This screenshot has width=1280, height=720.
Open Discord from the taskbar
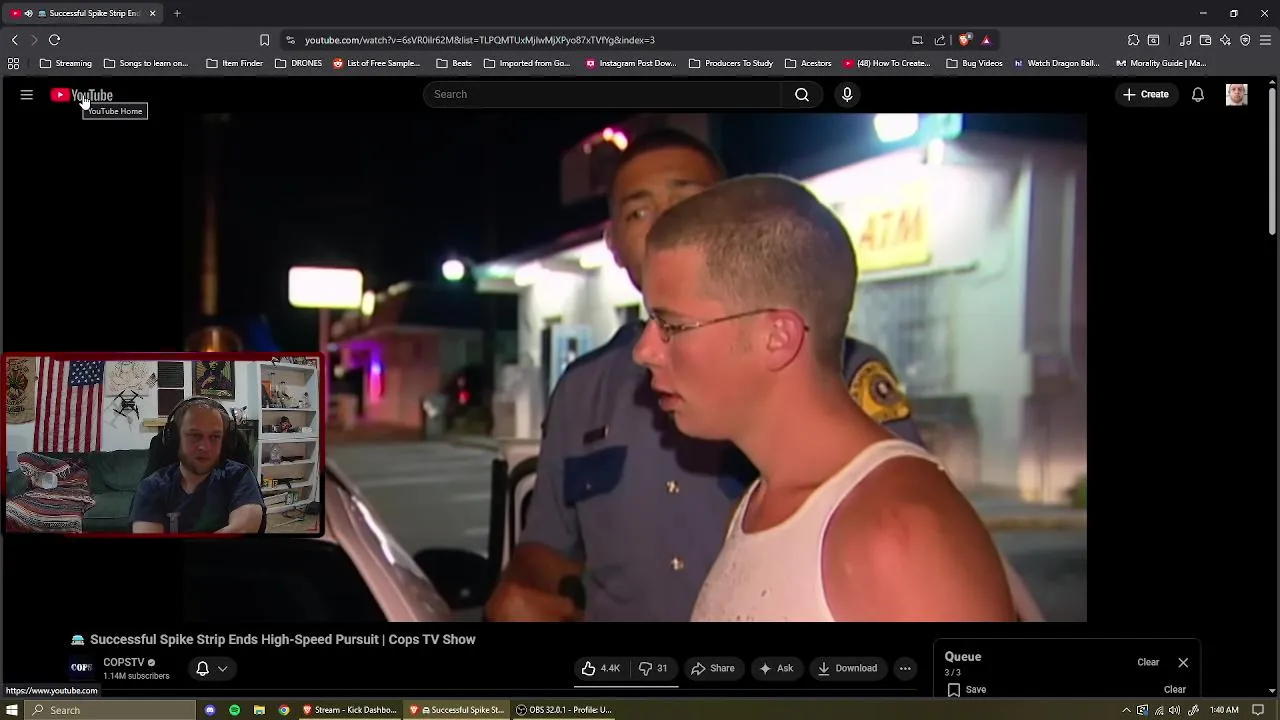coord(210,710)
